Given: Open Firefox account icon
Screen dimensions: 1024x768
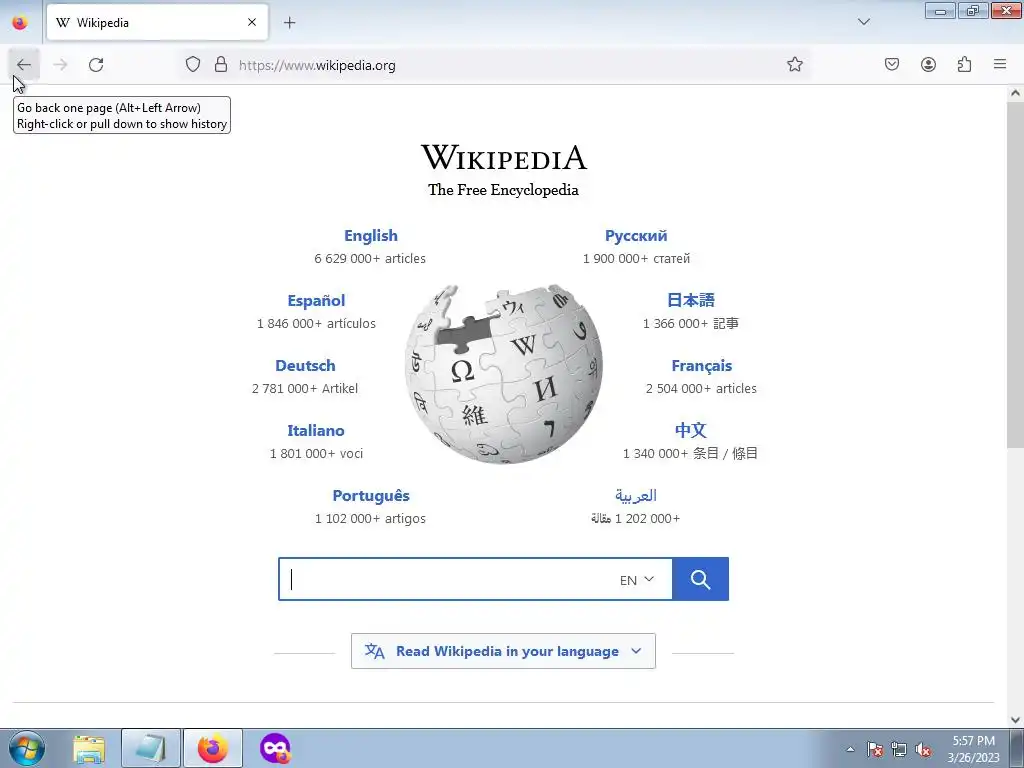Looking at the screenshot, I should 928,64.
